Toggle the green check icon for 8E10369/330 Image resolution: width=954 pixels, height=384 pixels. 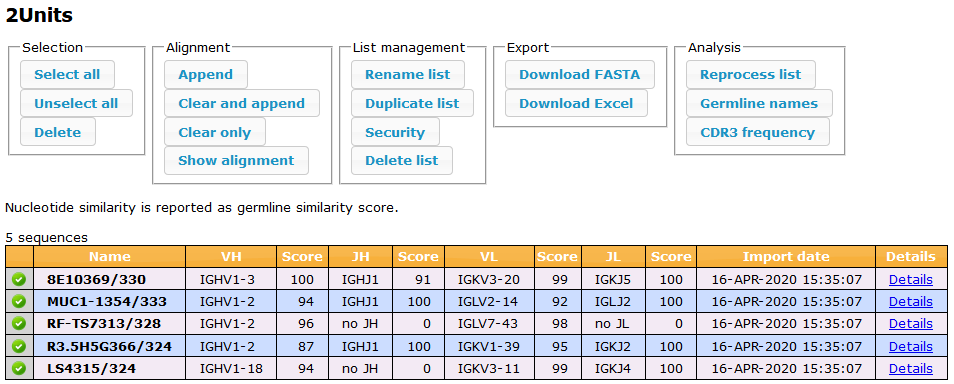tap(19, 280)
